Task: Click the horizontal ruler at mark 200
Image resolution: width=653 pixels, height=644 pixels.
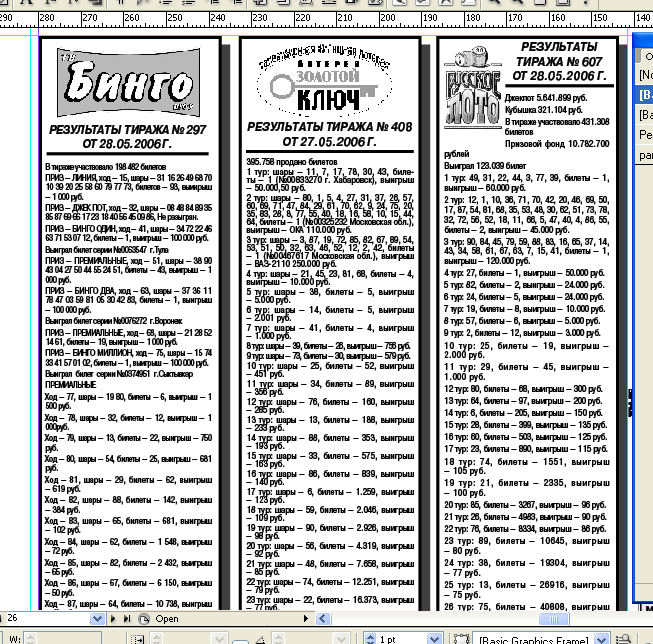Action: [x=387, y=19]
